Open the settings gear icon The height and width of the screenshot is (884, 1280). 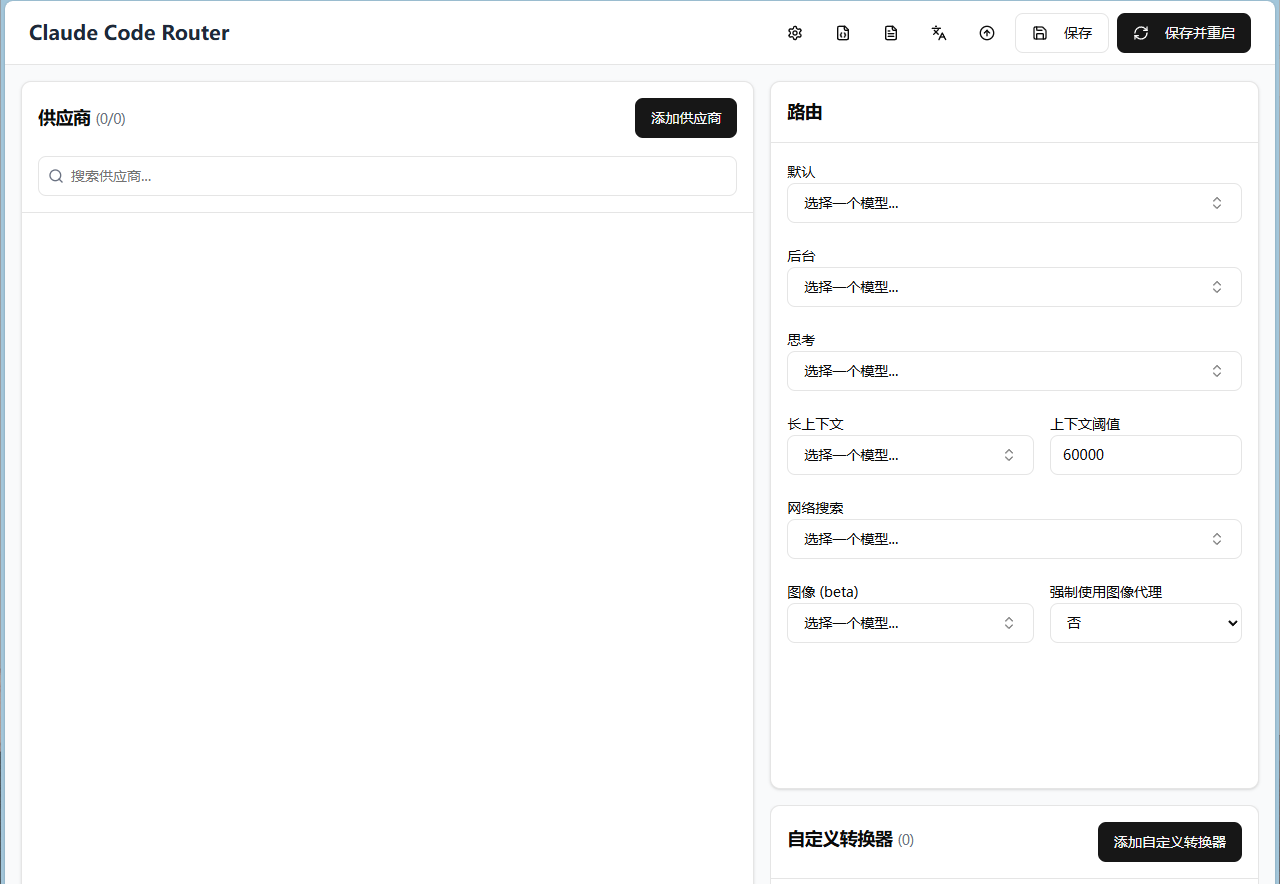794,33
